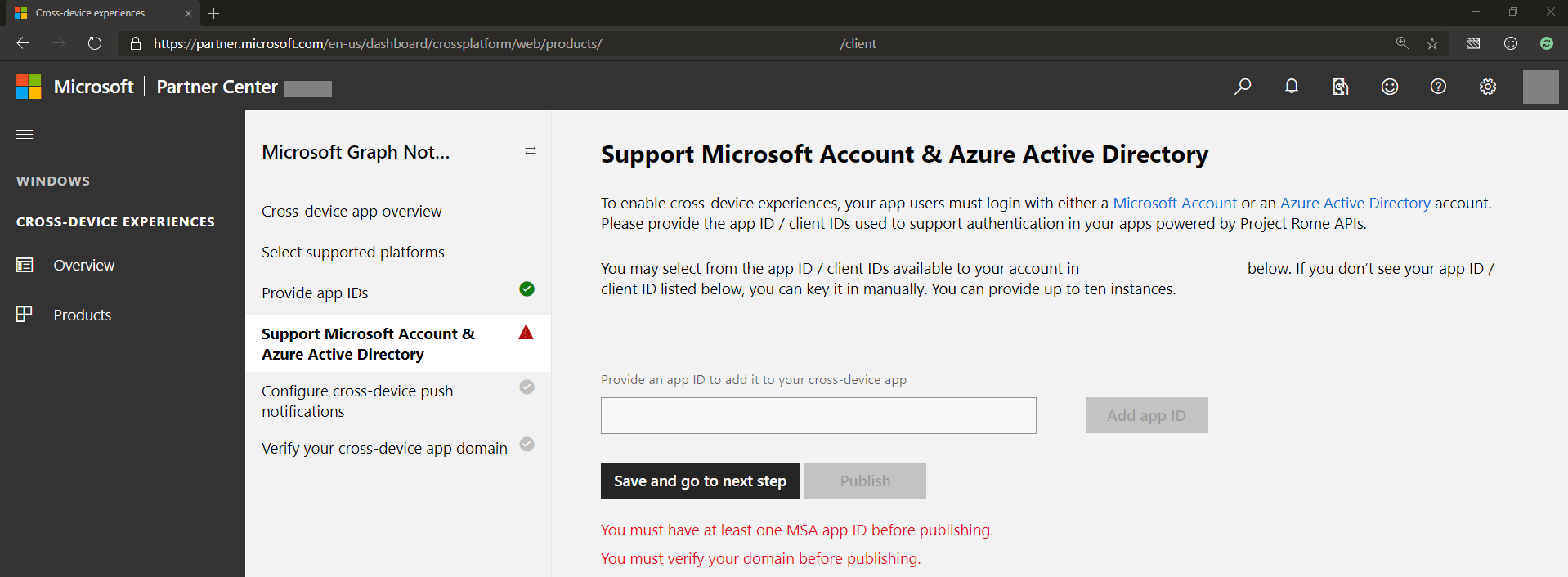Image resolution: width=1568 pixels, height=577 pixels.
Task: Click grey check beside Verify domain step
Action: [x=527, y=444]
